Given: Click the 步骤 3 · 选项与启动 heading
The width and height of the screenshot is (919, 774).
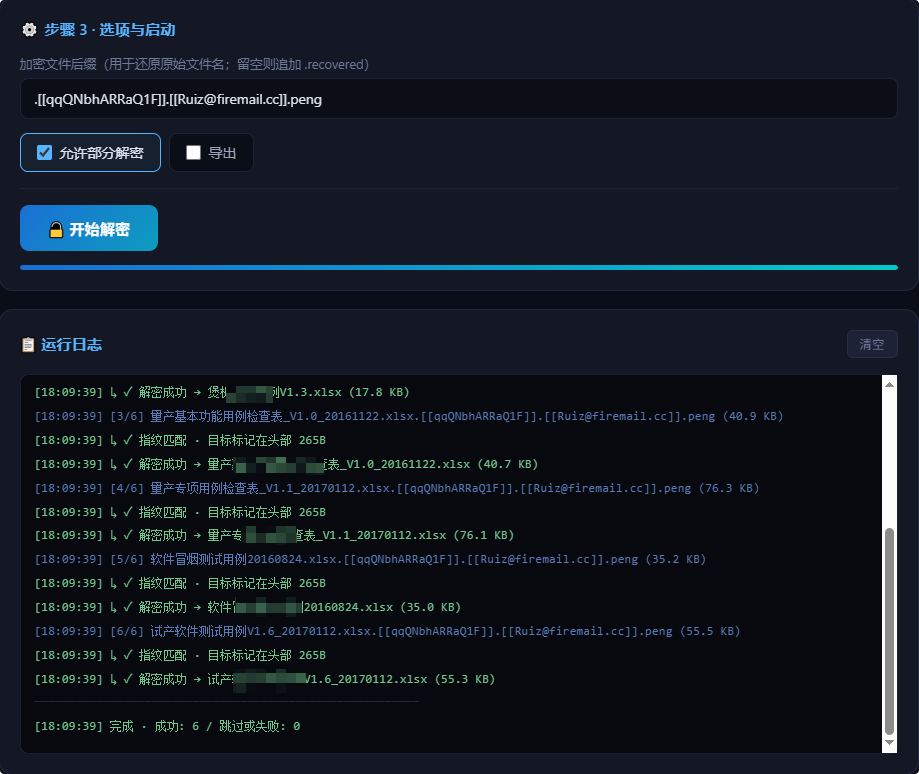Looking at the screenshot, I should click(109, 30).
